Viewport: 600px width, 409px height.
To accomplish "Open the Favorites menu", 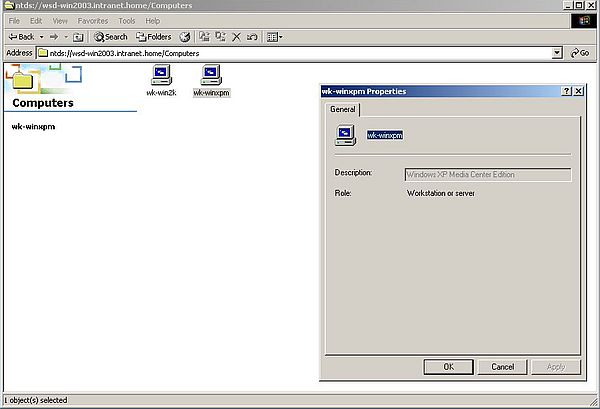I will pos(93,21).
